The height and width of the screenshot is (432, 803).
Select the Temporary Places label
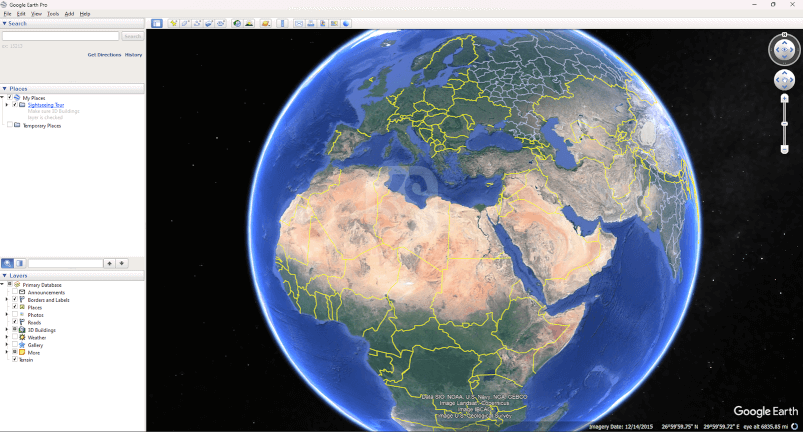pos(42,125)
